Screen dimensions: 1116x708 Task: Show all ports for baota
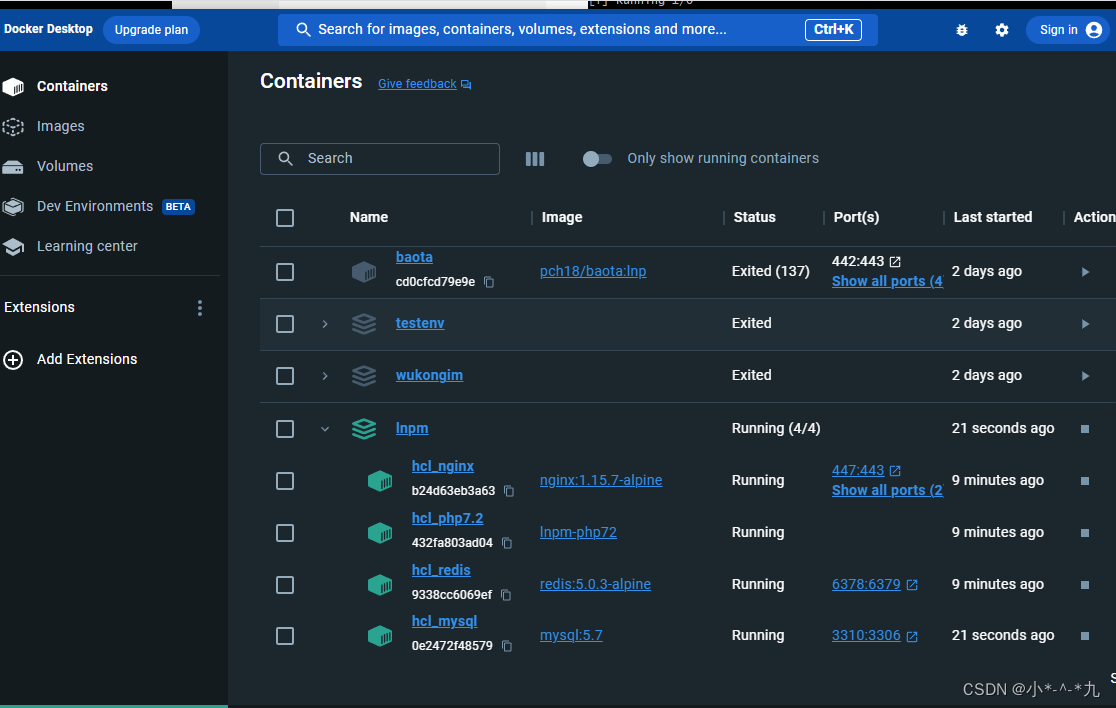point(888,281)
